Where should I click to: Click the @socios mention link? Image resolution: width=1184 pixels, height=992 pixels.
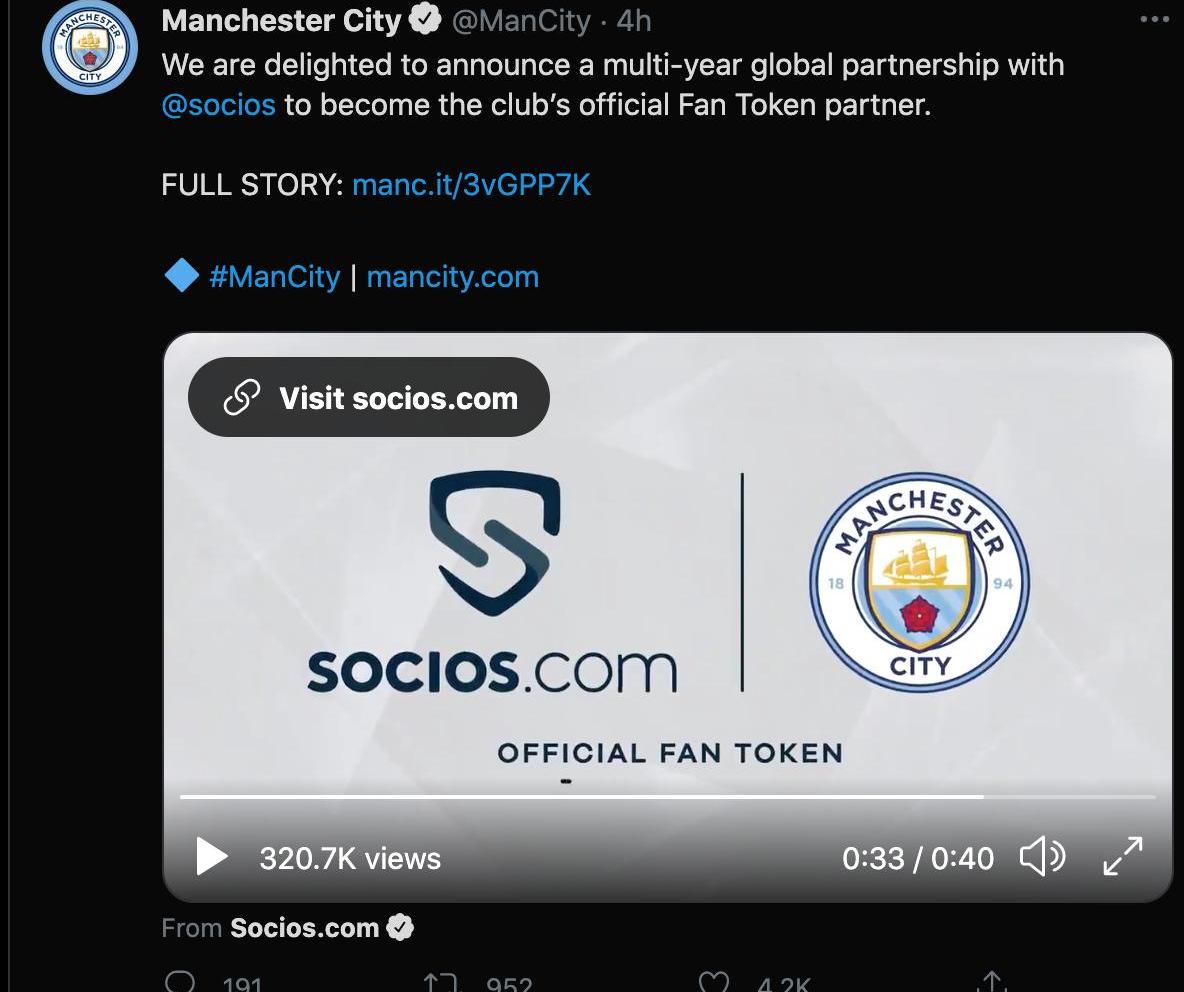point(218,105)
